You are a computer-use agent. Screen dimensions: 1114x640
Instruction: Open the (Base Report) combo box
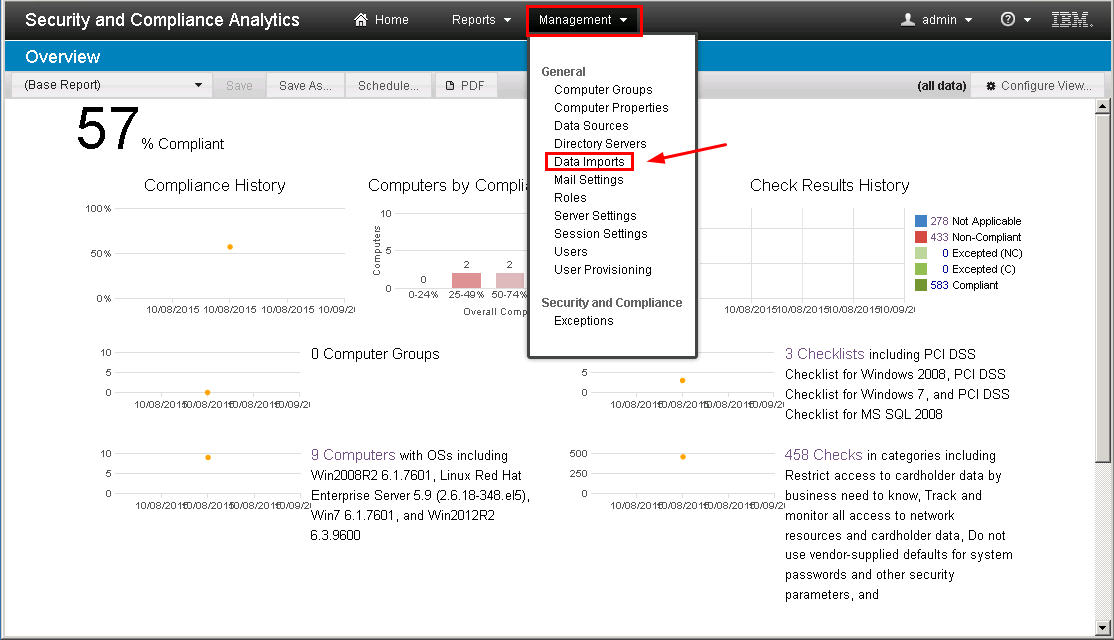coord(112,85)
